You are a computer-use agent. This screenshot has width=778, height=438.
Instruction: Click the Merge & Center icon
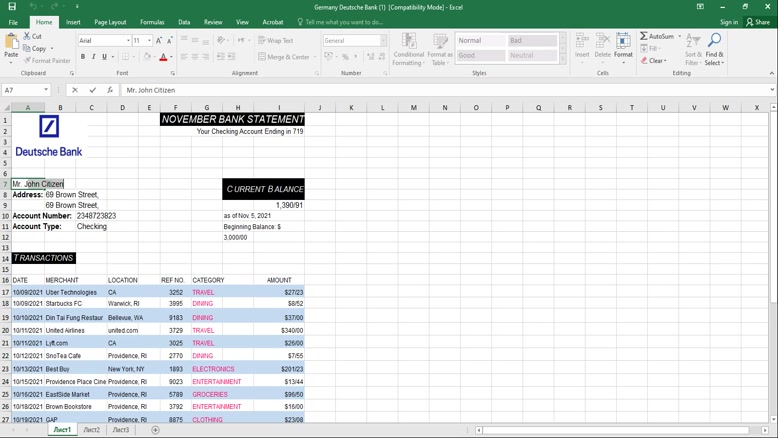(262, 57)
